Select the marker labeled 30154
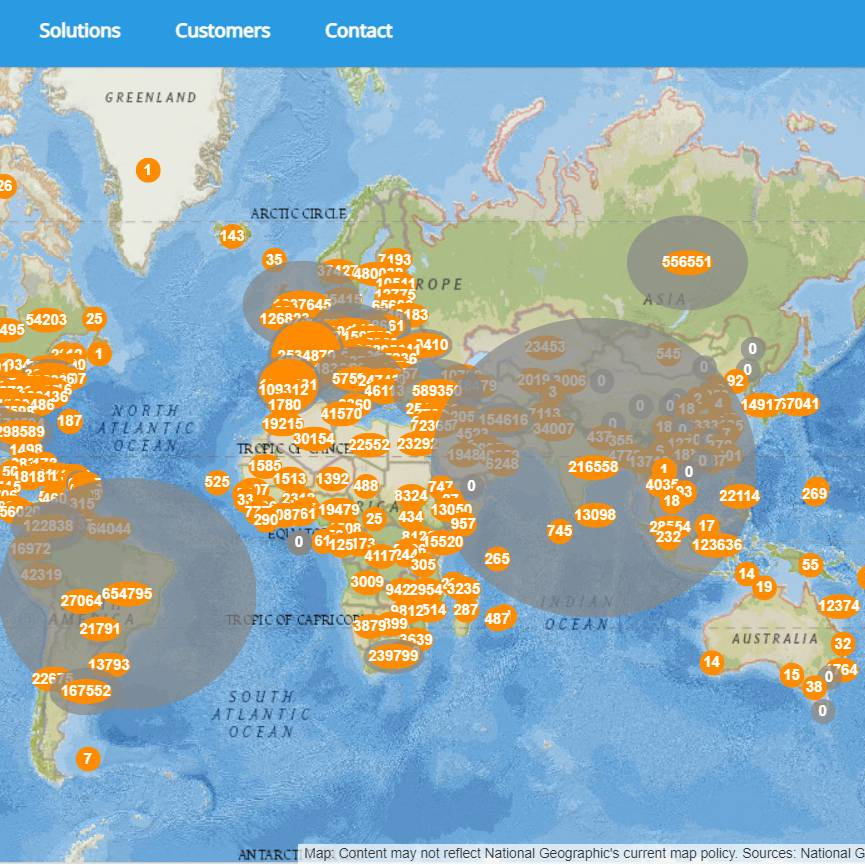Screen dimensions: 865x865 pyautogui.click(x=314, y=439)
